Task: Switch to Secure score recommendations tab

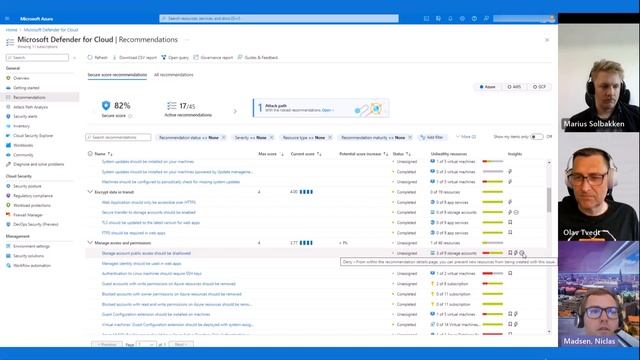Action: [x=117, y=75]
